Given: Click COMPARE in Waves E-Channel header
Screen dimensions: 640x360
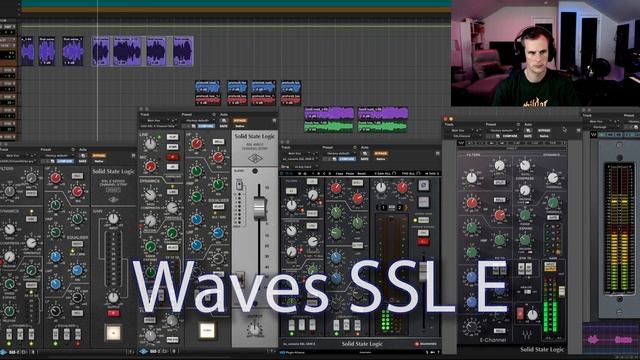Looking at the screenshot, I should tap(510, 136).
